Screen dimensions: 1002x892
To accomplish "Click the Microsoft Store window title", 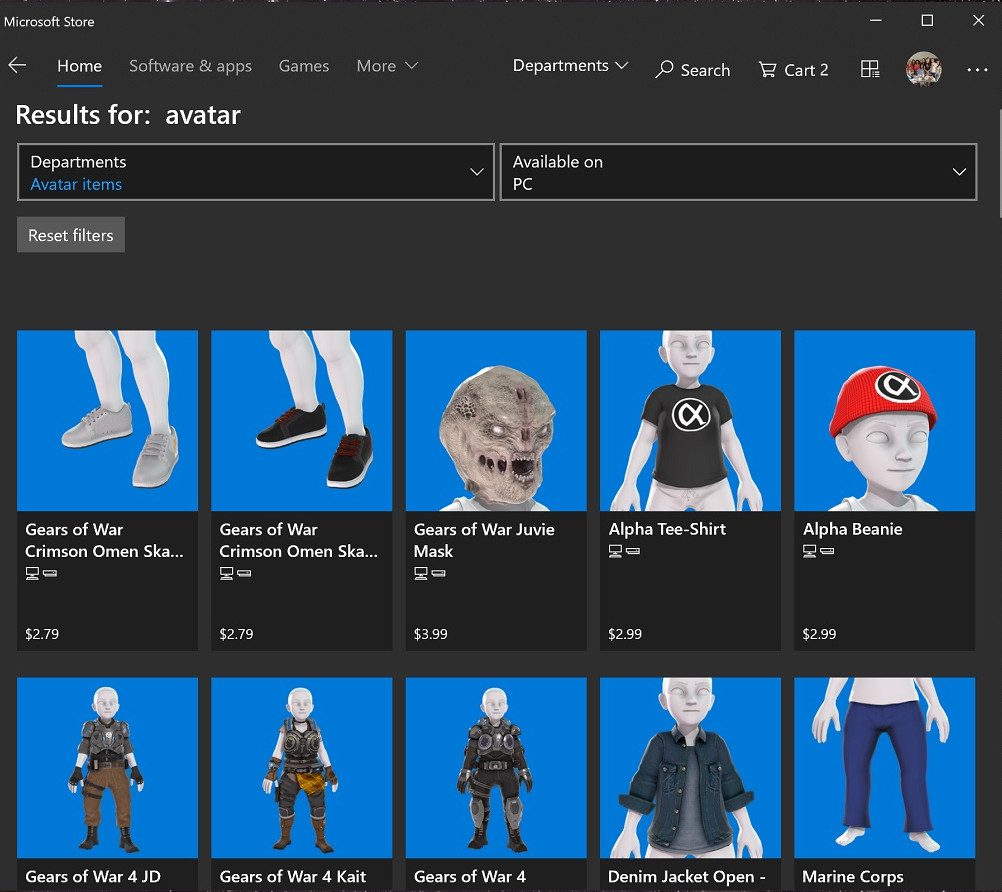I will (49, 21).
